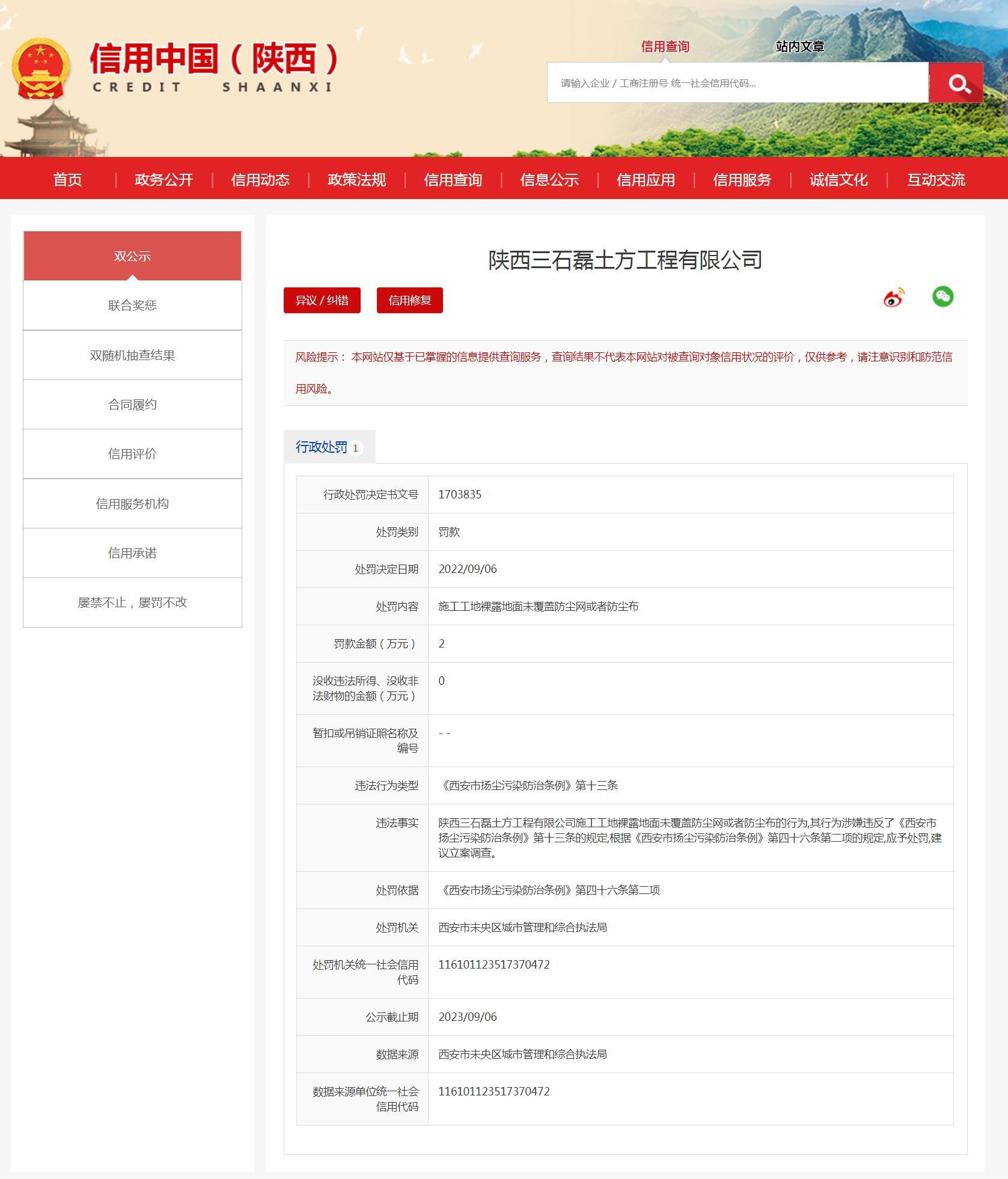Image resolution: width=1008 pixels, height=1179 pixels.
Task: Share page via WeChat icon
Action: tap(942, 296)
